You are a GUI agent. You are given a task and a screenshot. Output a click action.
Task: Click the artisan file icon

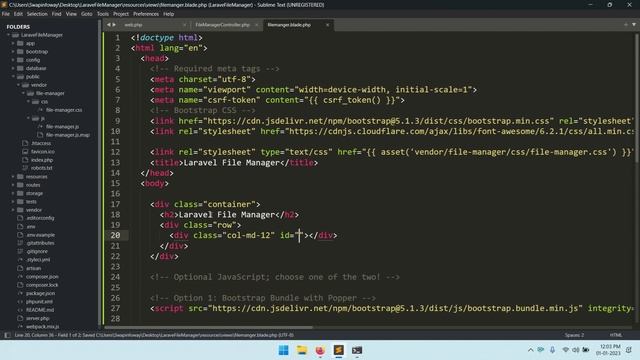(20, 268)
